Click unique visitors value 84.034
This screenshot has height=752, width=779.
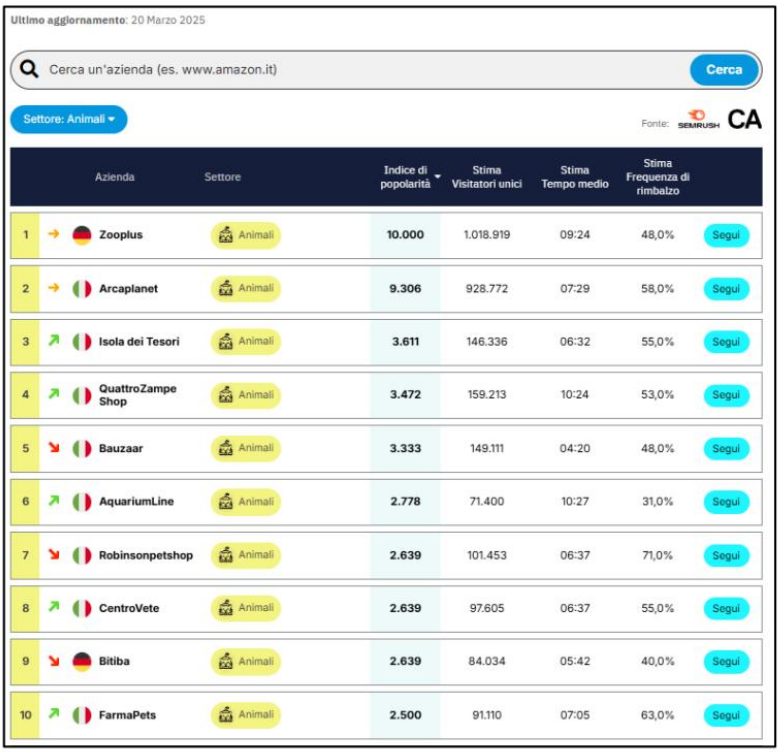point(487,662)
